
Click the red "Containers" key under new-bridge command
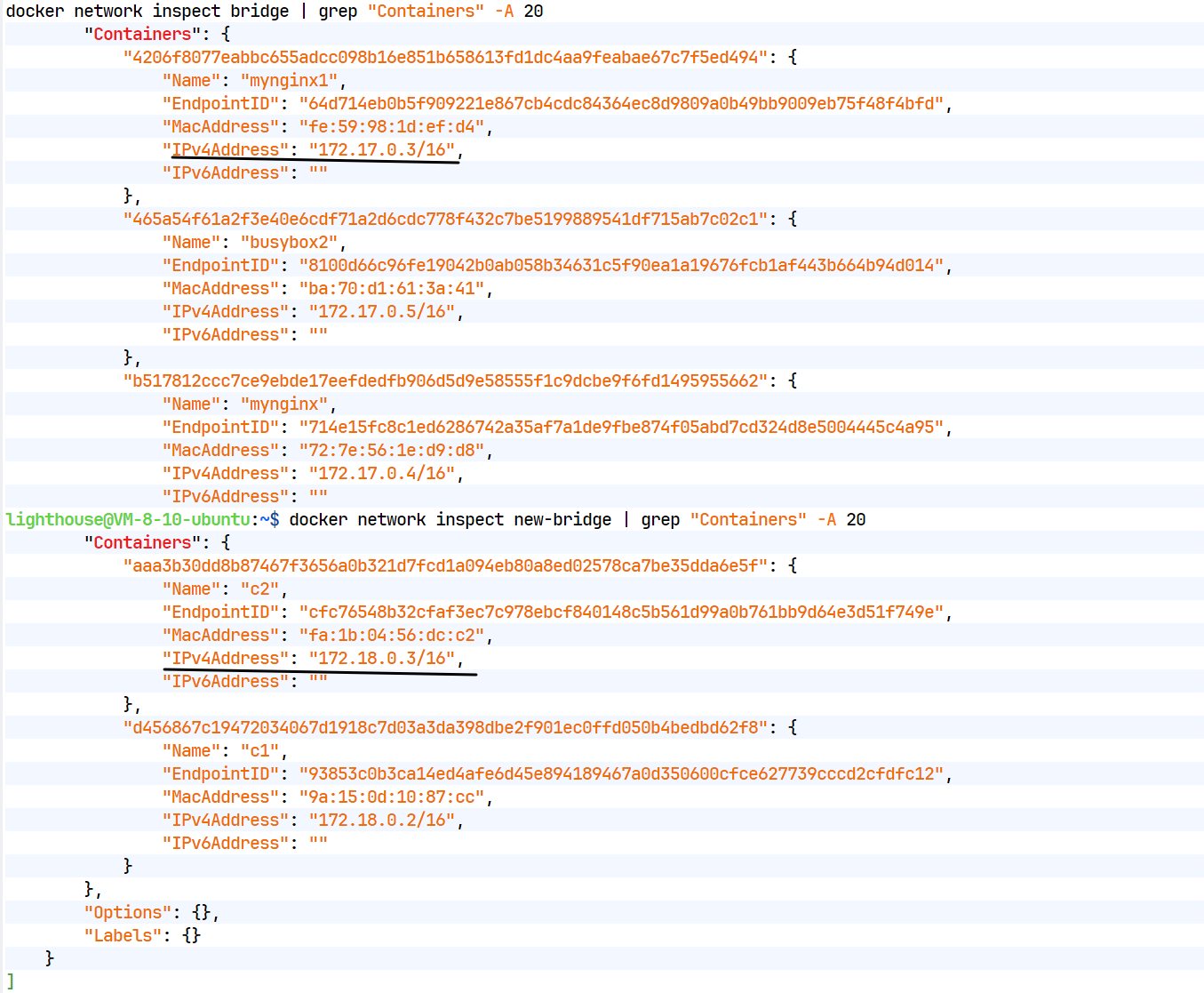142,543
